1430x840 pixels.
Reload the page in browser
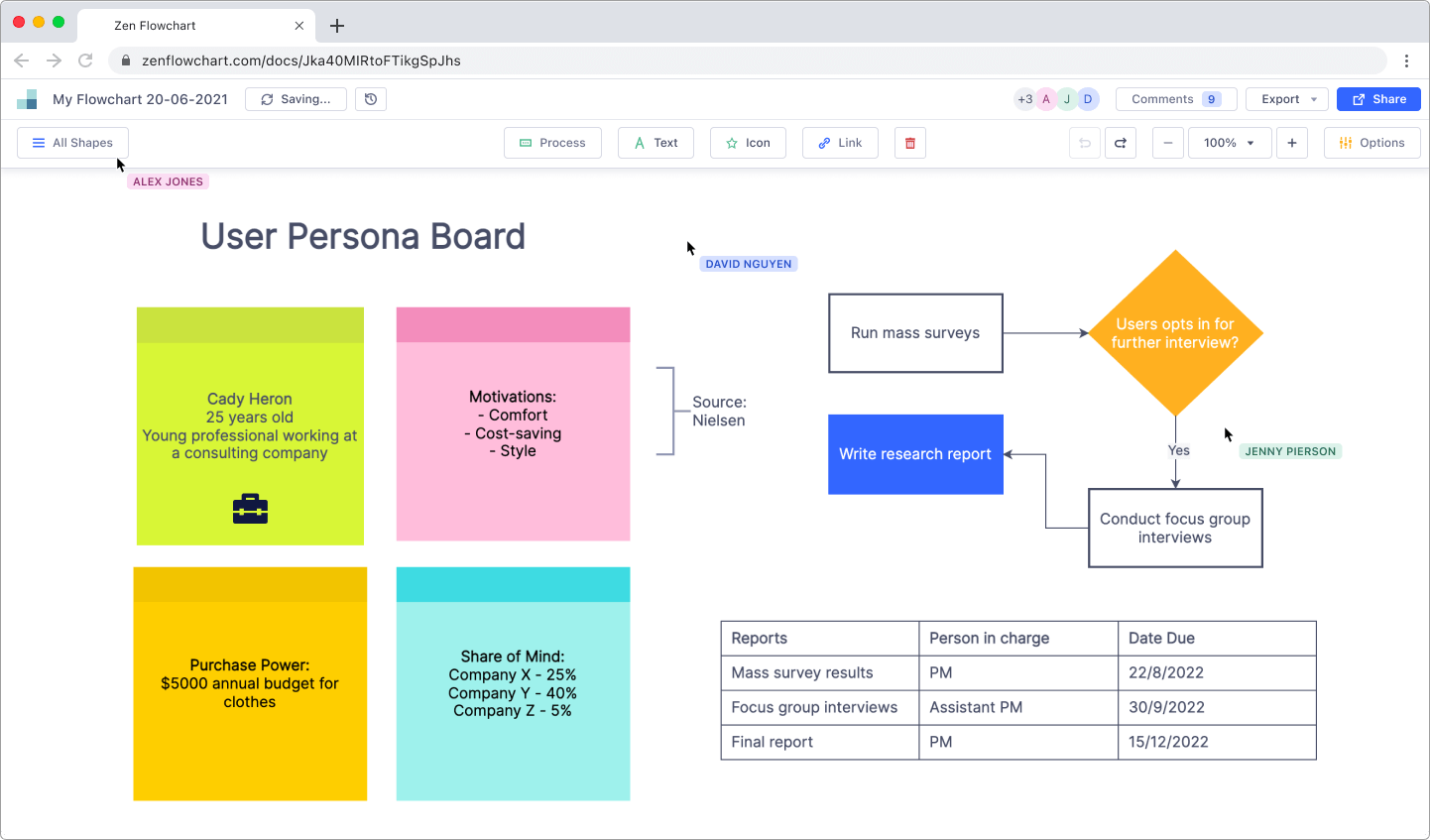[x=86, y=60]
